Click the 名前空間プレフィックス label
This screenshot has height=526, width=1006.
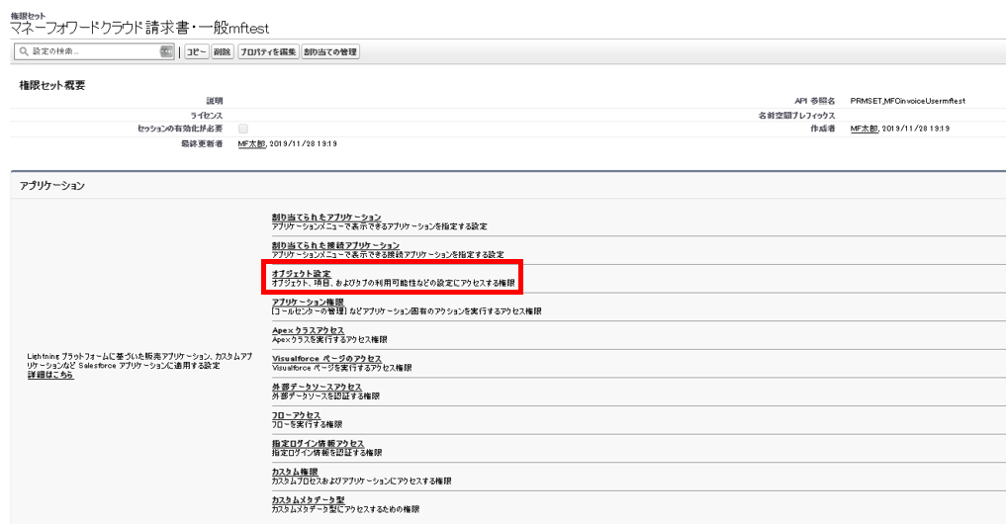(797, 116)
